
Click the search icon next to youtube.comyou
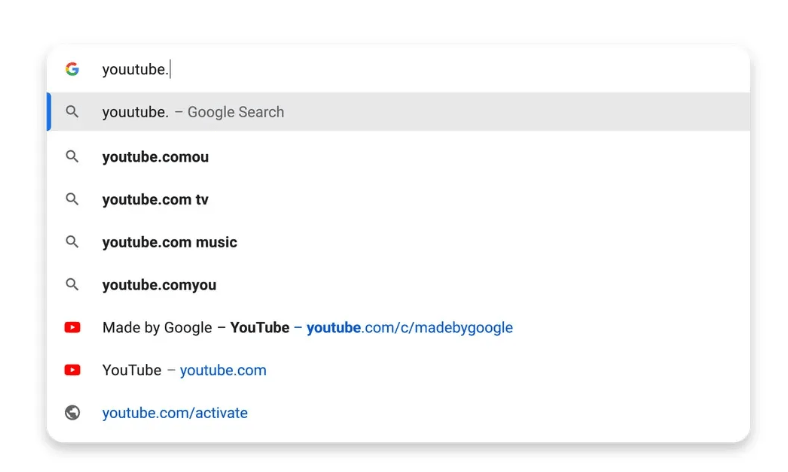(x=72, y=285)
